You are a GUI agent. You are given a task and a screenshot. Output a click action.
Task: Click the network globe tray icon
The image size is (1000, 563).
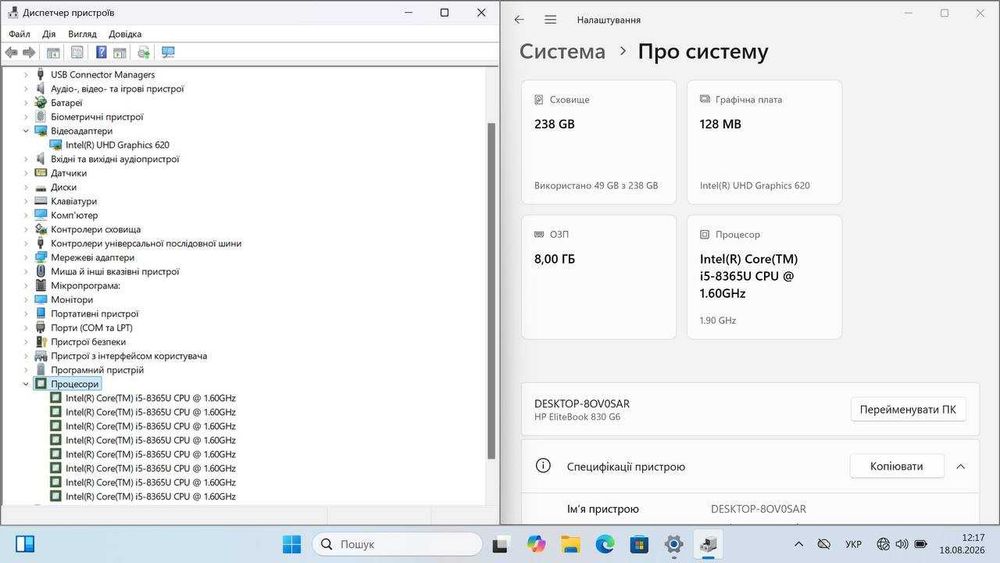pyautogui.click(x=883, y=544)
